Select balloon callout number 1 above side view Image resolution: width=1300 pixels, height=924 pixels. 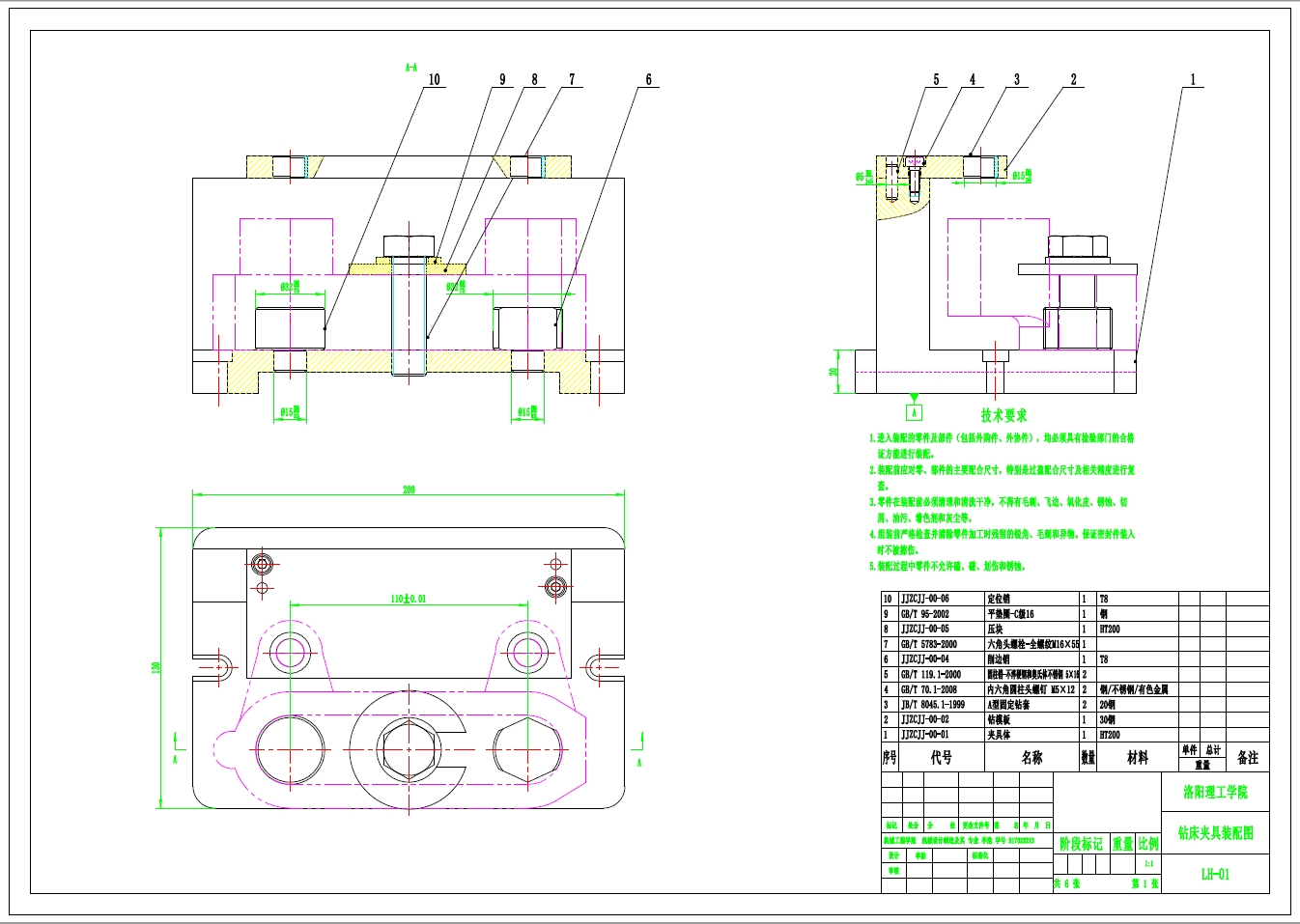click(x=1193, y=79)
